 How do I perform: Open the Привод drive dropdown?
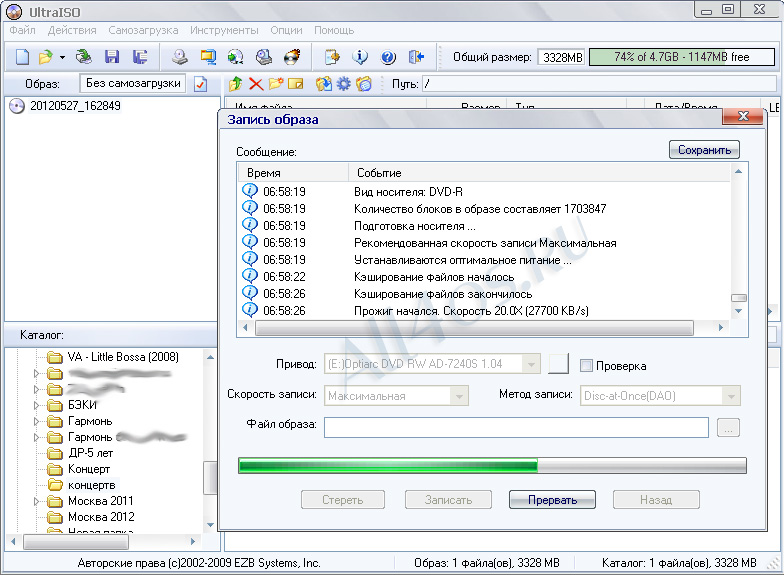click(x=530, y=364)
